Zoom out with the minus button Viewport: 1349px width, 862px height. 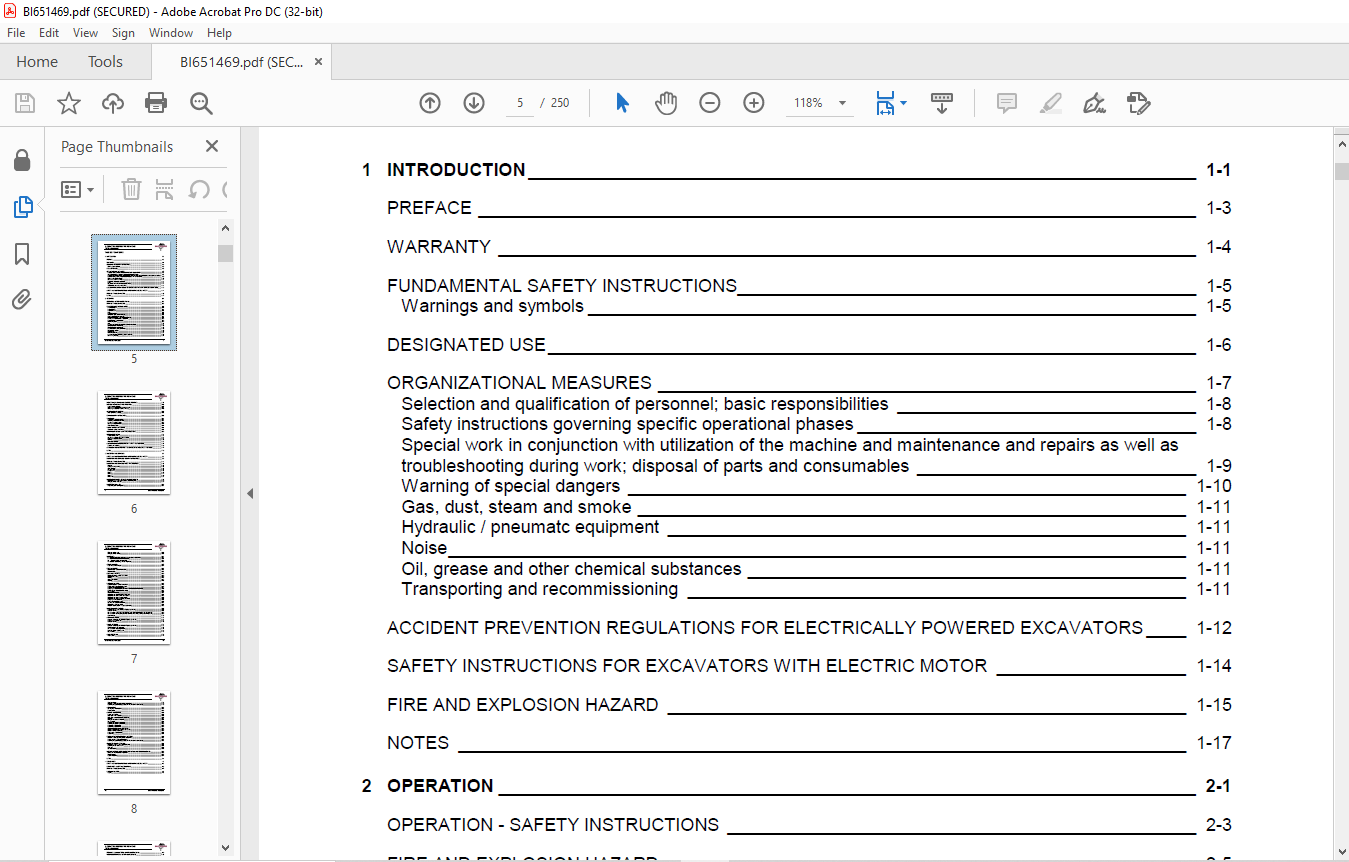pos(710,103)
